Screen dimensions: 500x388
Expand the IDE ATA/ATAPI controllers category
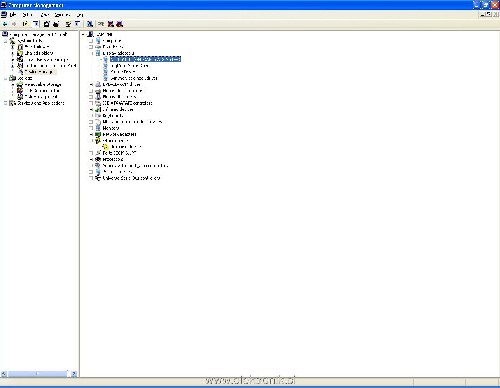coord(91,103)
